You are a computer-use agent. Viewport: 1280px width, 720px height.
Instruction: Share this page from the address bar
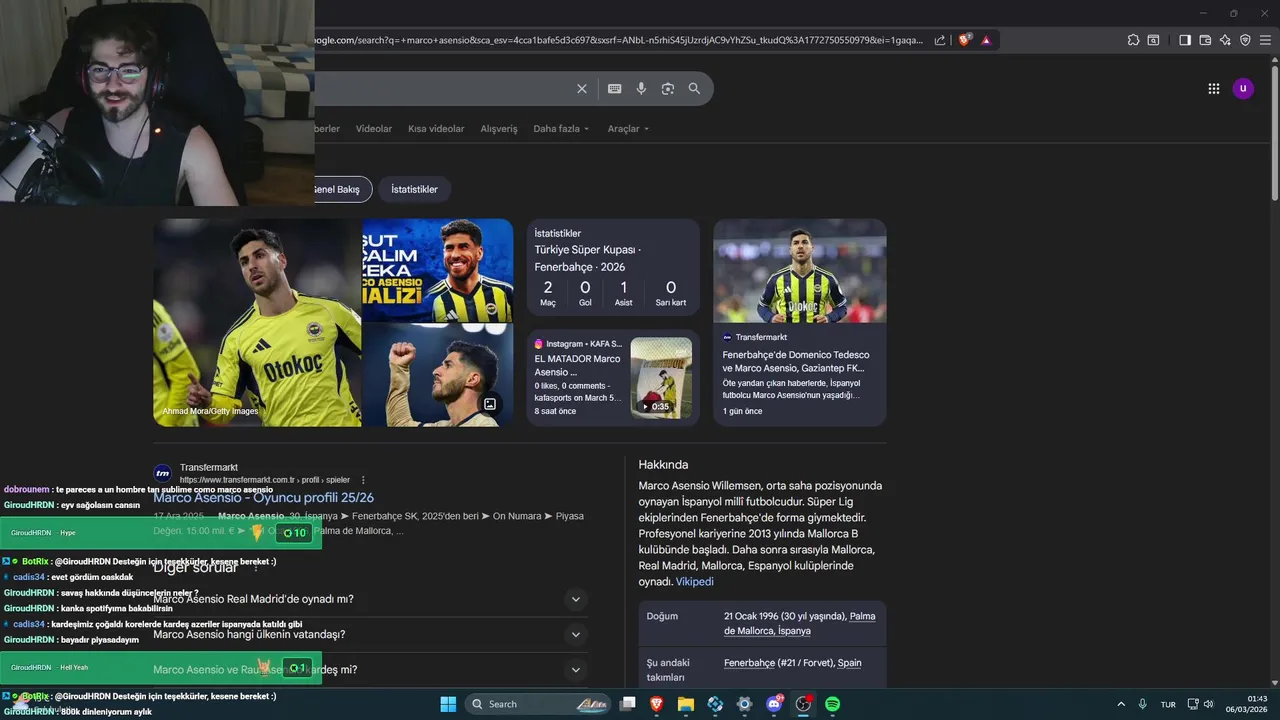pyautogui.click(x=940, y=40)
